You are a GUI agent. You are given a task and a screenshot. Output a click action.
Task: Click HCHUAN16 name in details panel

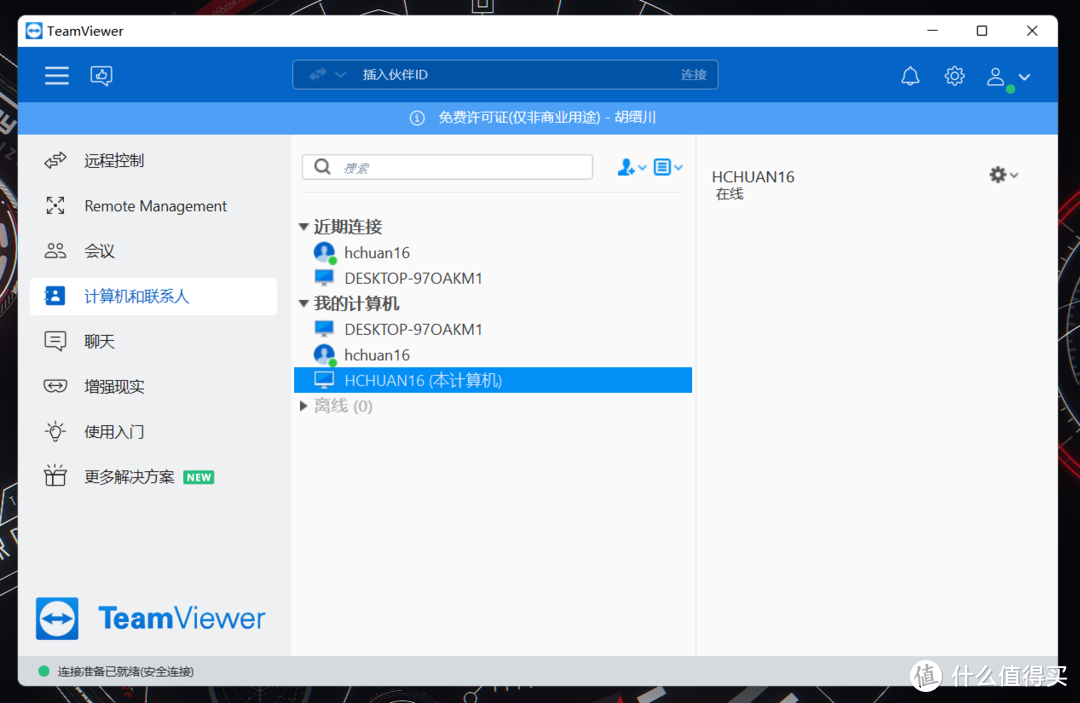tap(753, 177)
